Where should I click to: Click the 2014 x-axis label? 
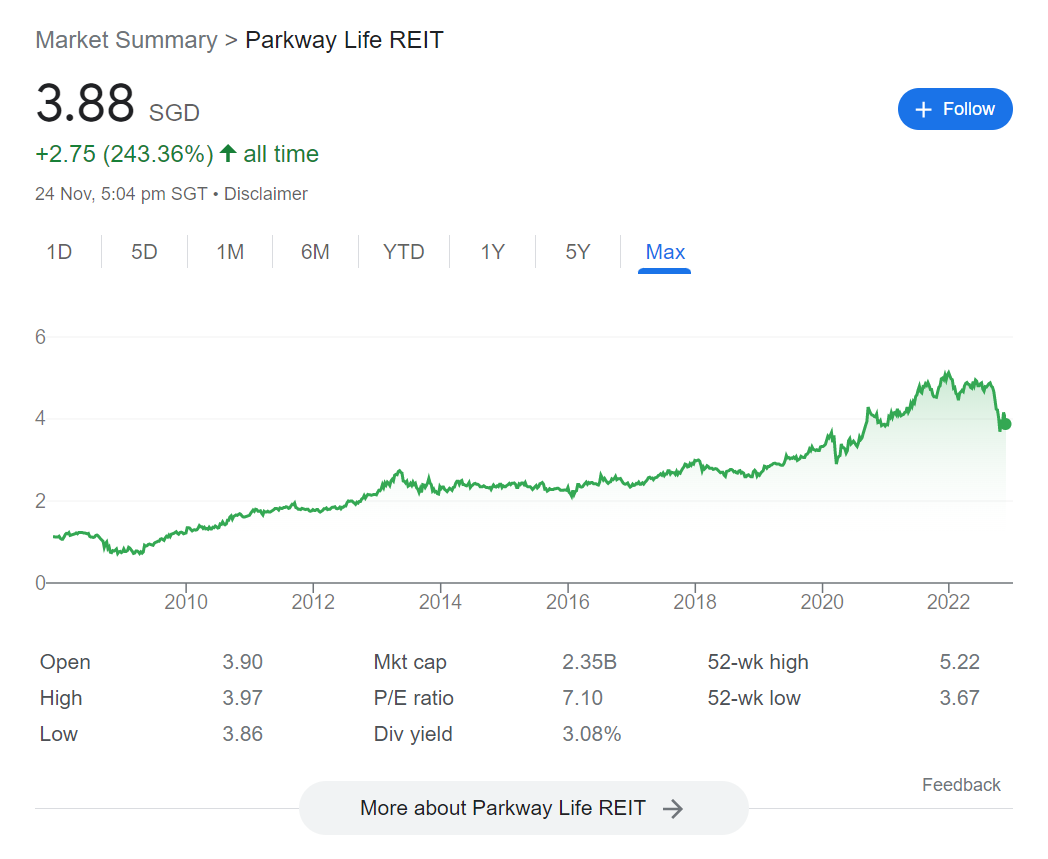point(440,602)
